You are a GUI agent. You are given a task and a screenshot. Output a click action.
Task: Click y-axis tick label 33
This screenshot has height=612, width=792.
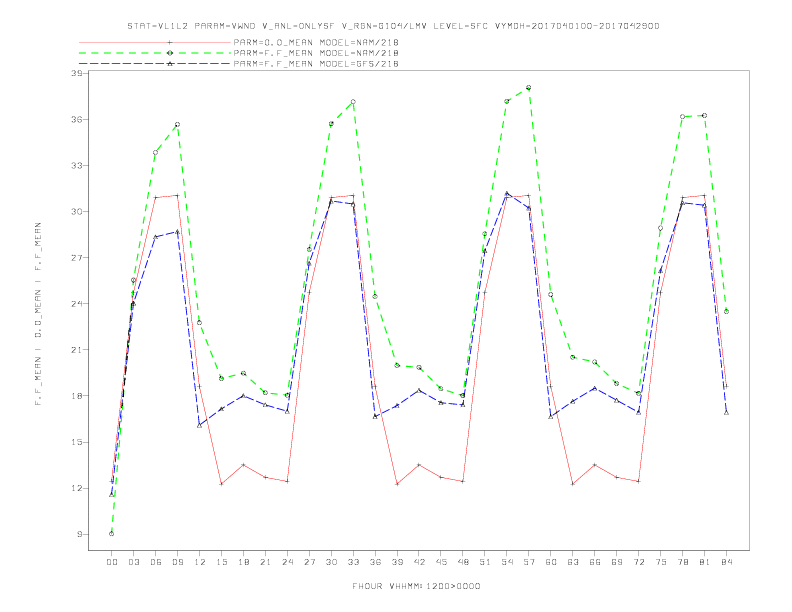(77, 165)
